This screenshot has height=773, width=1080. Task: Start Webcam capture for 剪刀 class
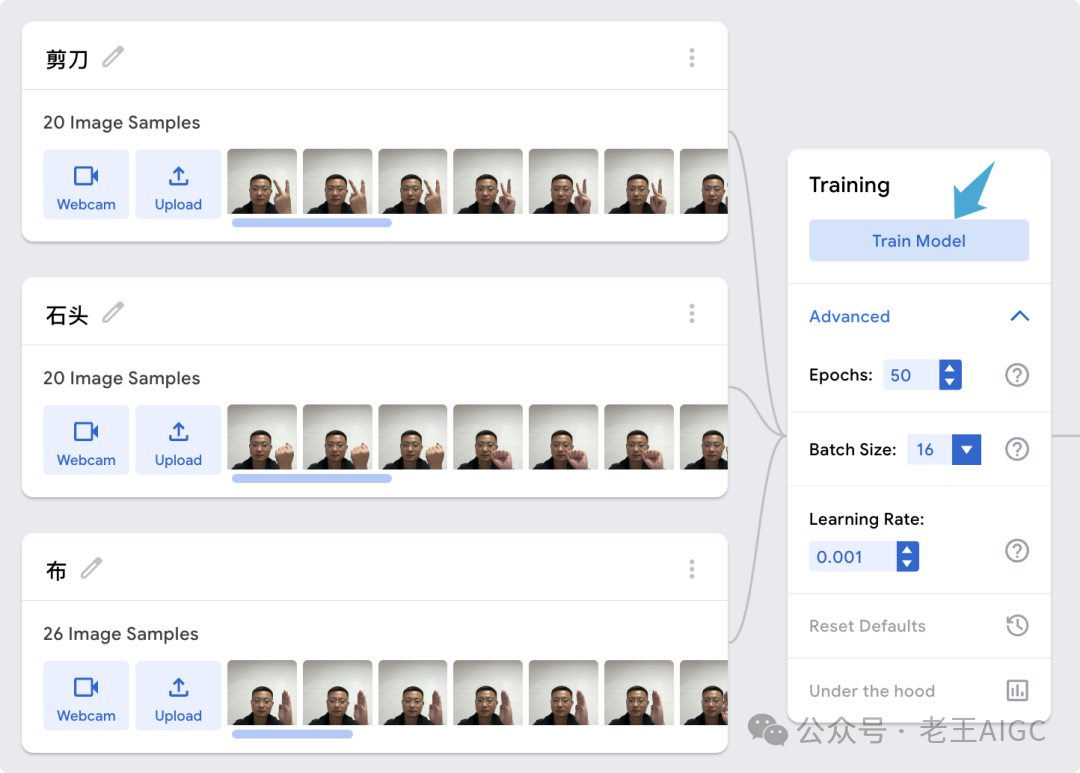pyautogui.click(x=86, y=185)
